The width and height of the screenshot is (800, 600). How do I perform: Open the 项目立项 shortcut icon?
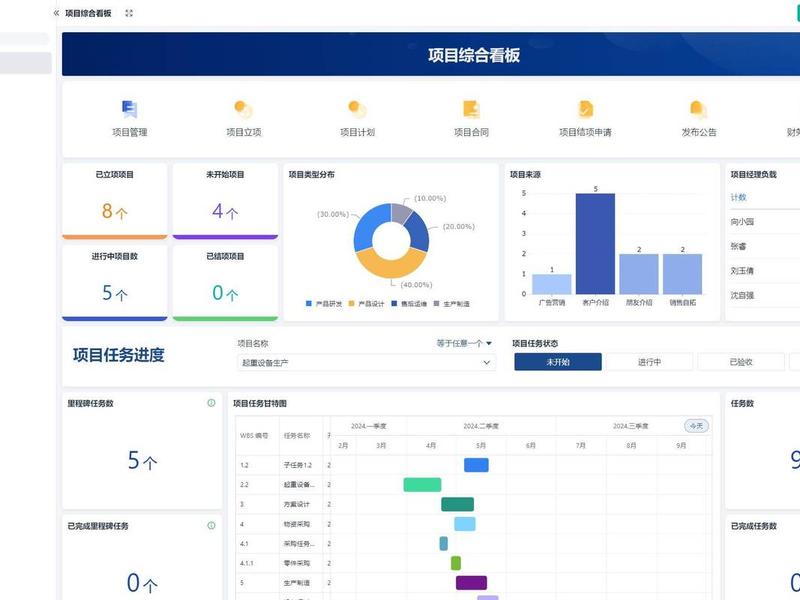[x=243, y=109]
